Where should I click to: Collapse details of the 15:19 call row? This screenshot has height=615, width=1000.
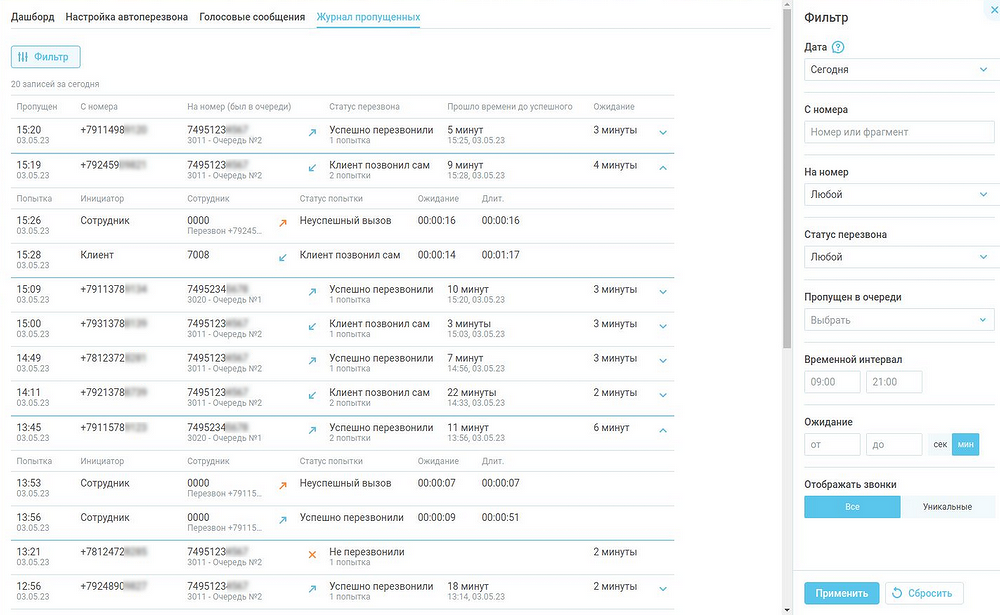(x=663, y=168)
